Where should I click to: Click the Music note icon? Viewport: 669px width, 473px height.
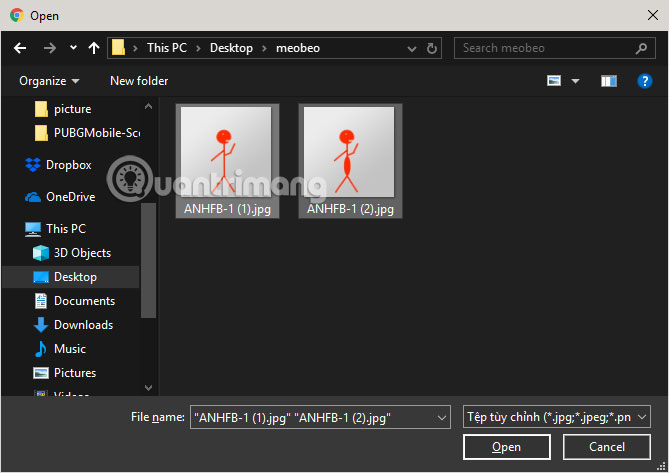pos(41,349)
